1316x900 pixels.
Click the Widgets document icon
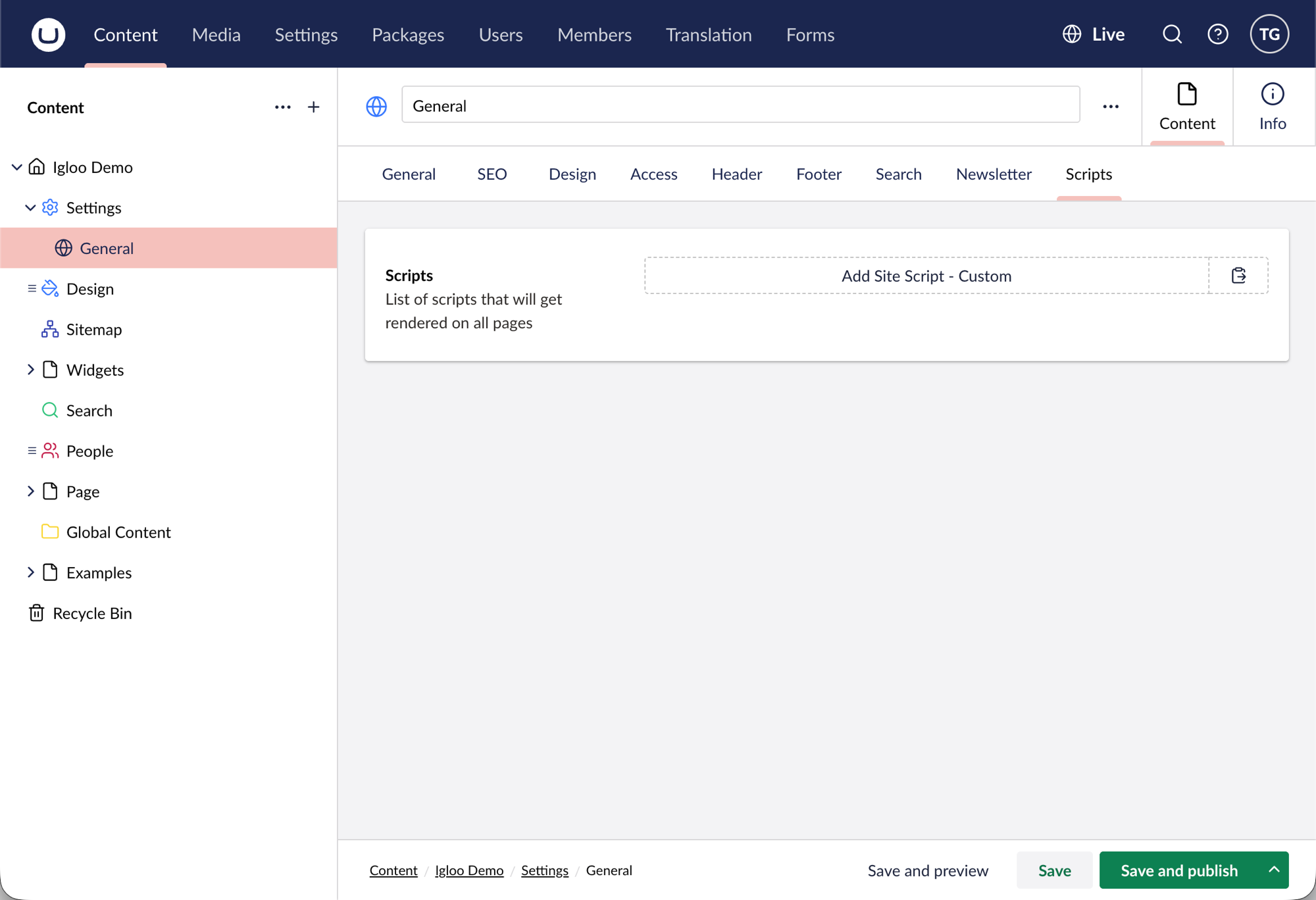50,369
